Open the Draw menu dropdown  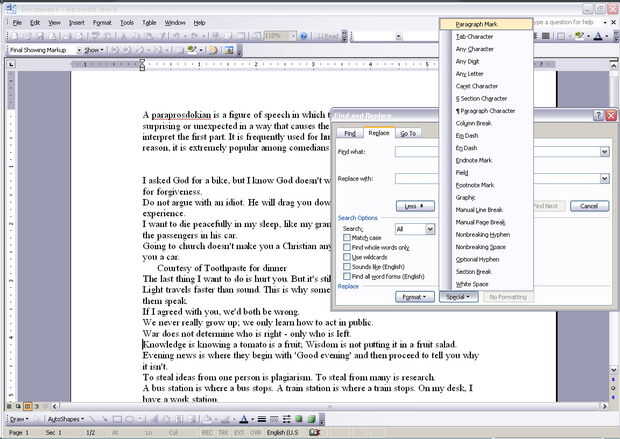18,419
